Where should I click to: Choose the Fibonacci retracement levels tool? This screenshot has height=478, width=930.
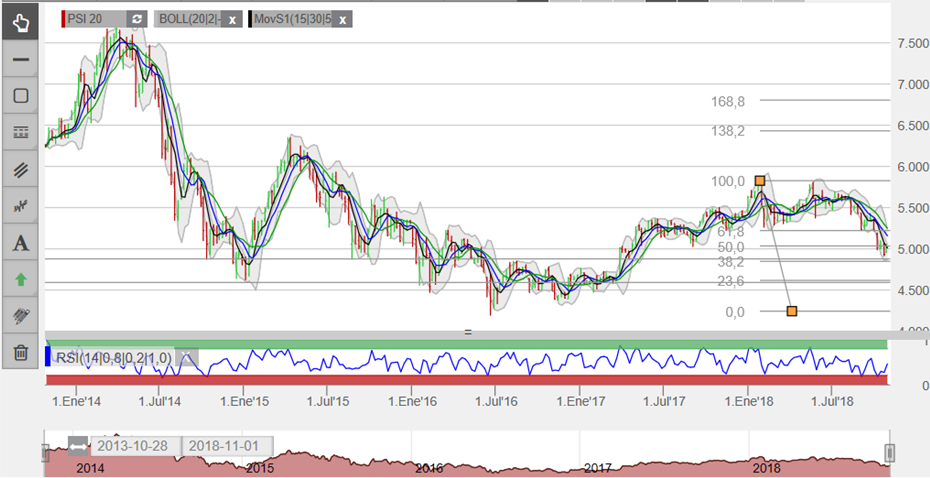click(x=21, y=132)
